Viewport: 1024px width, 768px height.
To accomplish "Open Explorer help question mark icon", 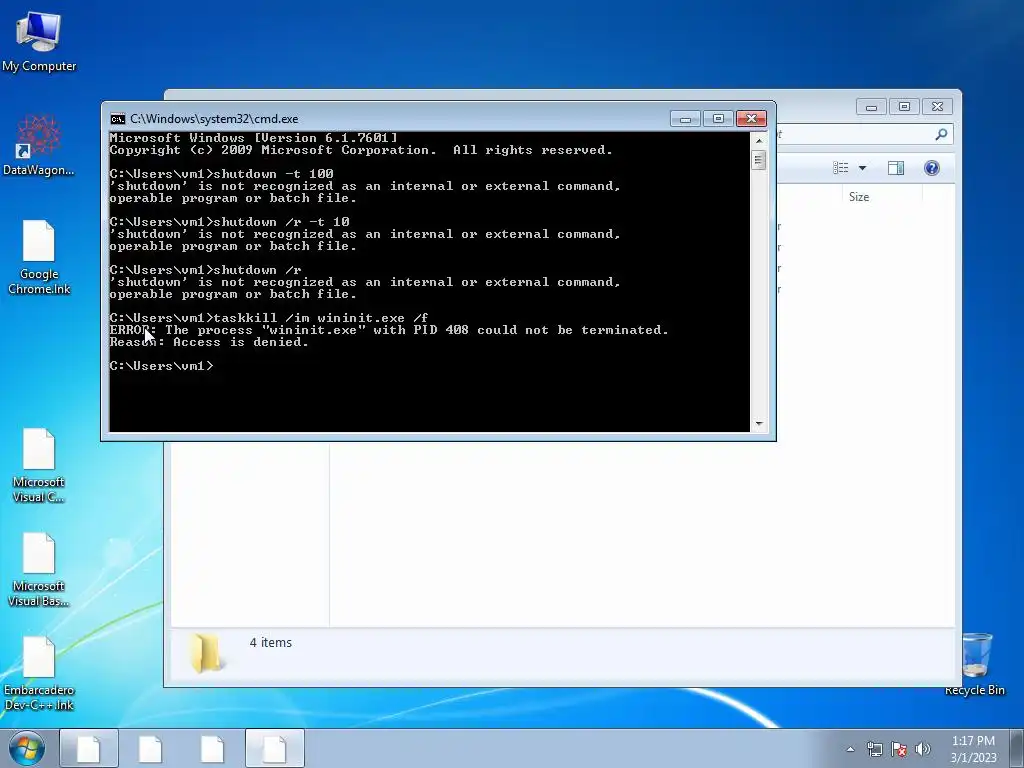I will coord(932,168).
